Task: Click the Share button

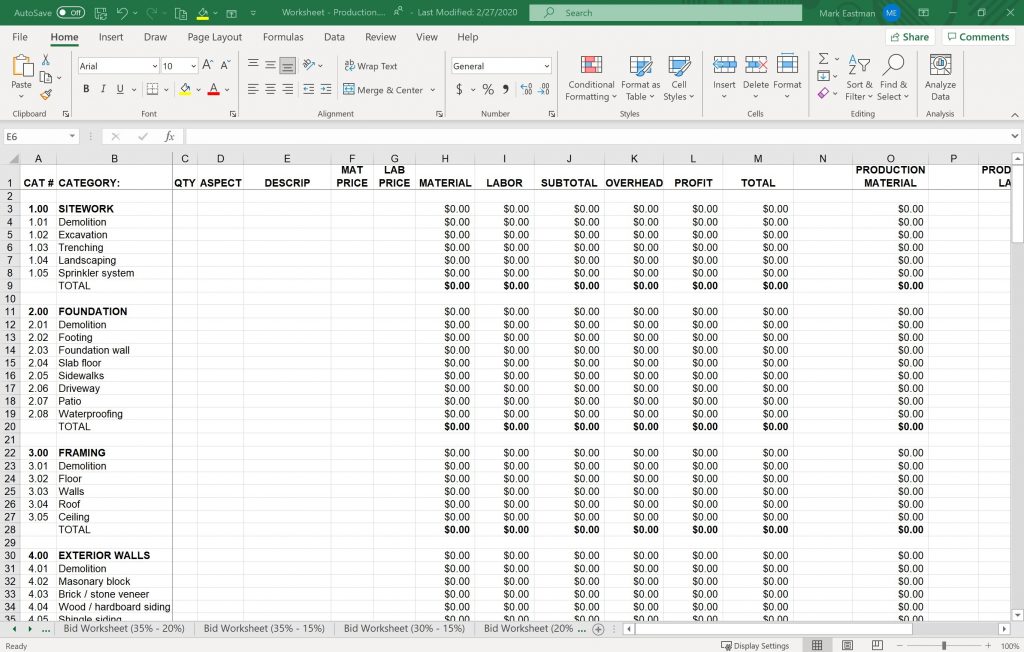Action: click(x=908, y=37)
